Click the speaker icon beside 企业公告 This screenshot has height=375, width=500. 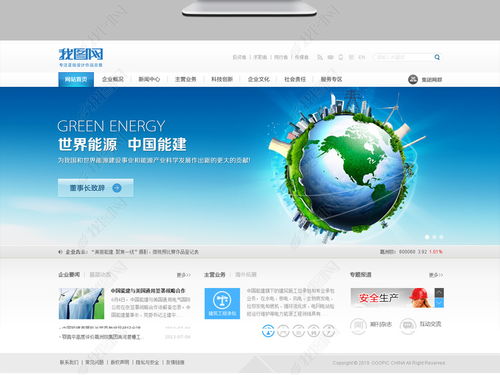(60, 252)
